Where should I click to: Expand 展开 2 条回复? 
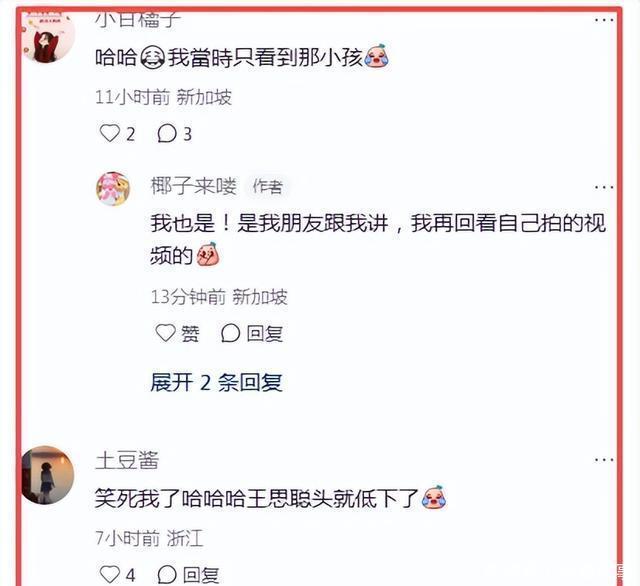(216, 382)
